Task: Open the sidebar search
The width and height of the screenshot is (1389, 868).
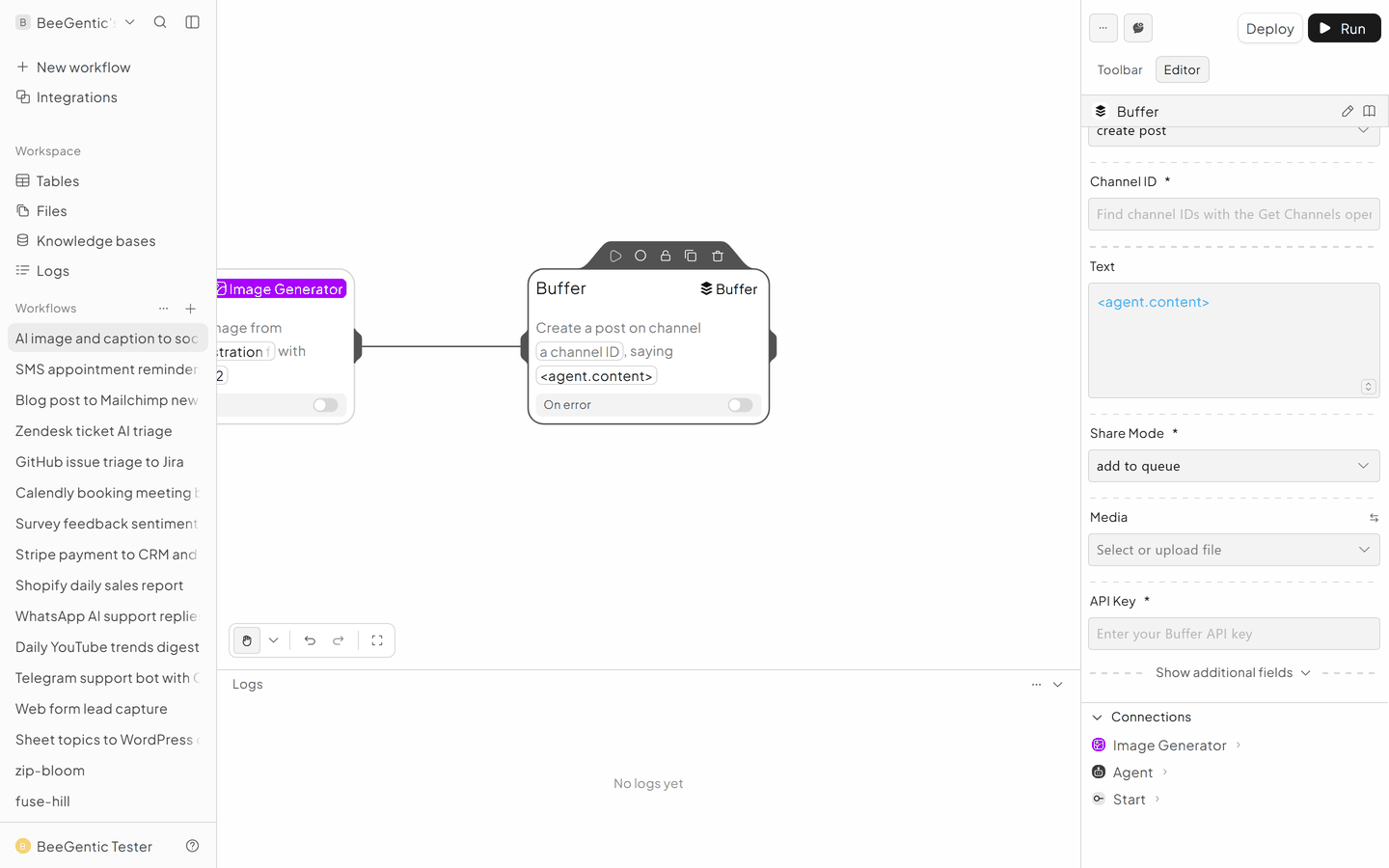Action: tap(160, 22)
